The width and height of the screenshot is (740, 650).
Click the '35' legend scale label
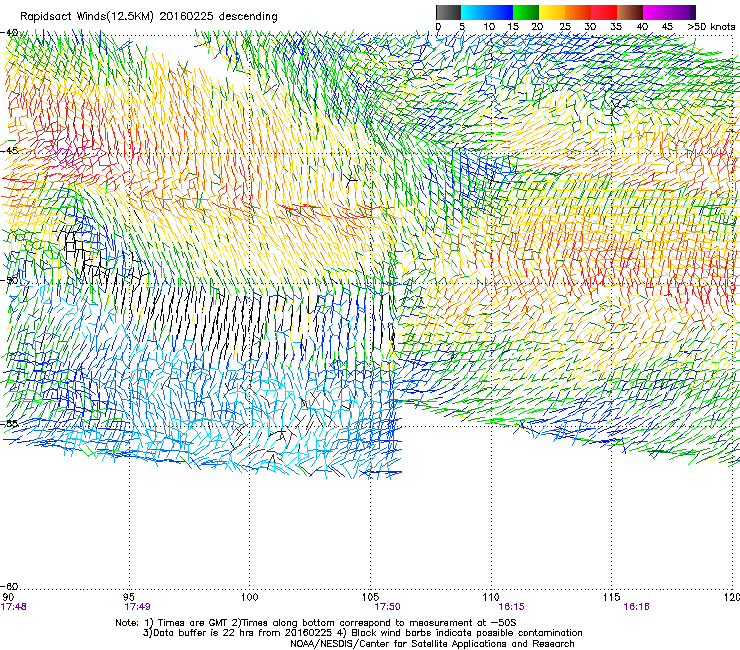[x=616, y=27]
